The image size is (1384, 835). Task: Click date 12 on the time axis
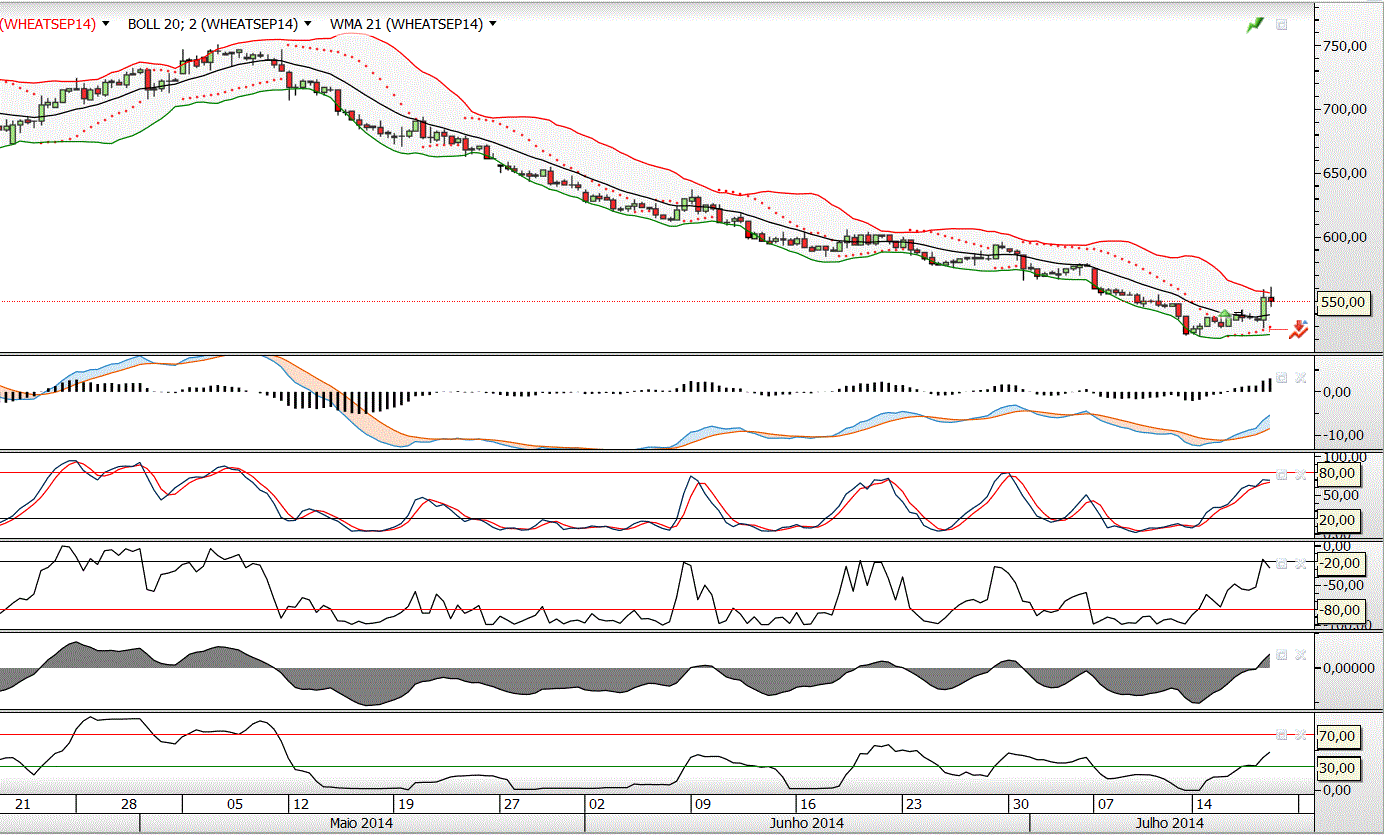[300, 804]
